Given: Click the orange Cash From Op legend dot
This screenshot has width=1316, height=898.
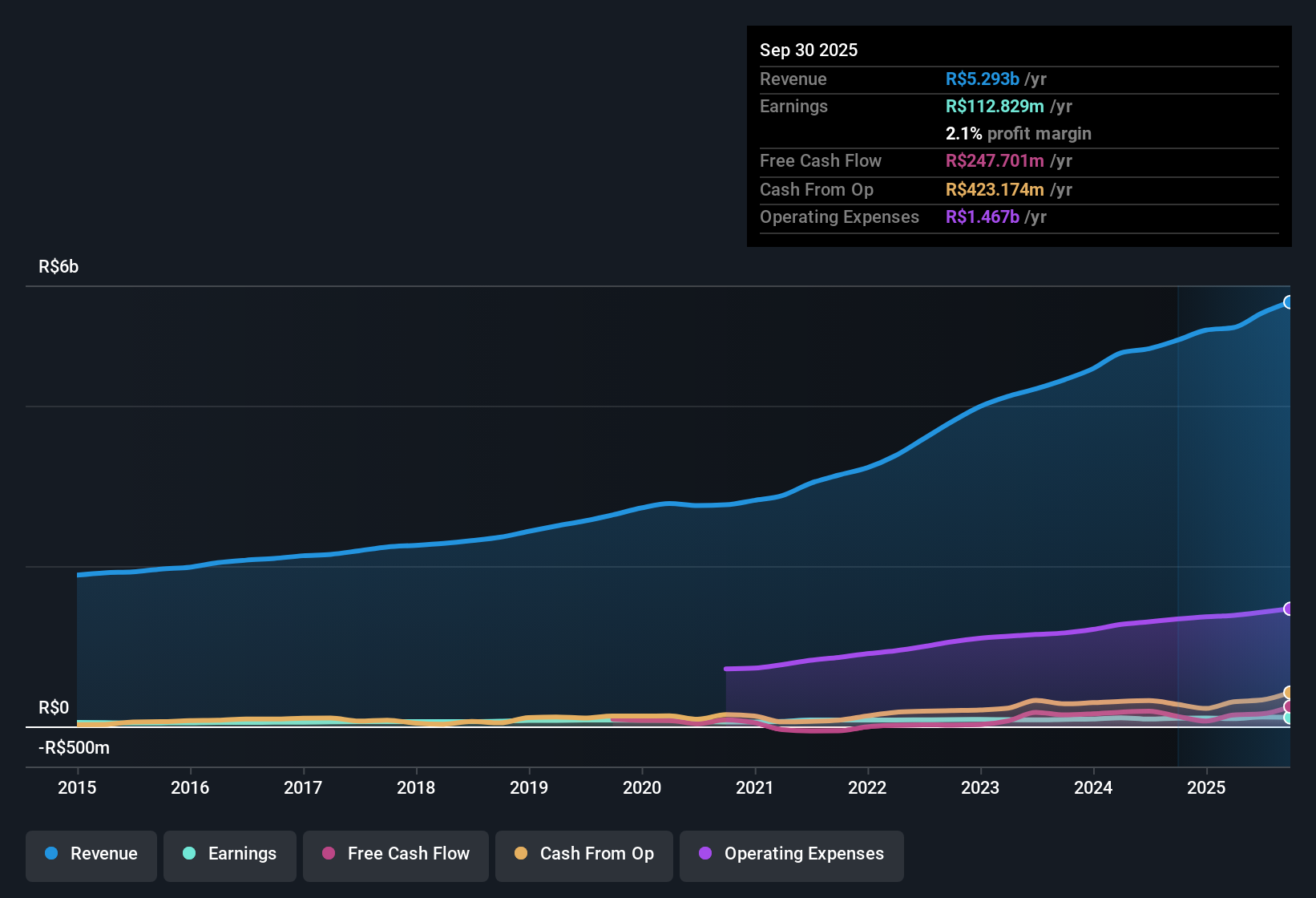Looking at the screenshot, I should pyautogui.click(x=521, y=854).
